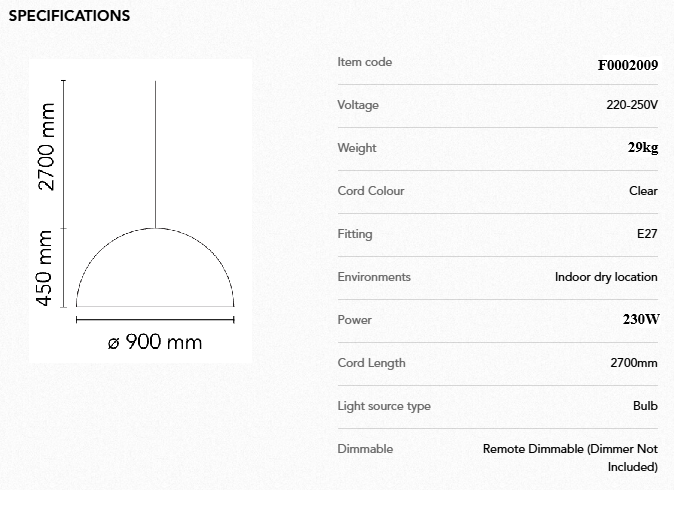Click the Weight row label

[357, 148]
